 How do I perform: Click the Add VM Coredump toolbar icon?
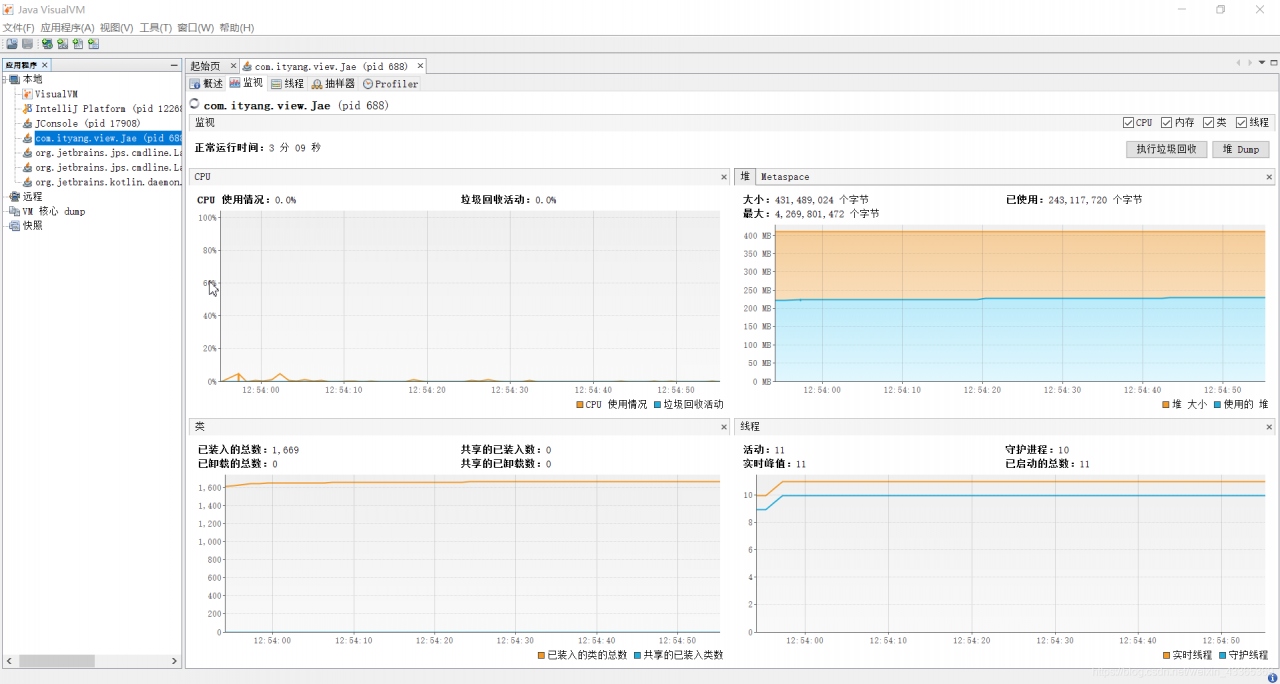[78, 44]
